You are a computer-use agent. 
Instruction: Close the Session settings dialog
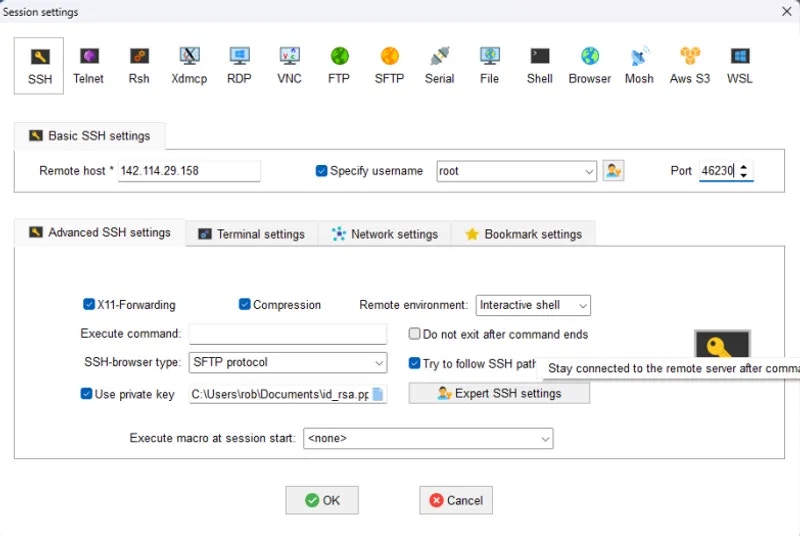[787, 11]
